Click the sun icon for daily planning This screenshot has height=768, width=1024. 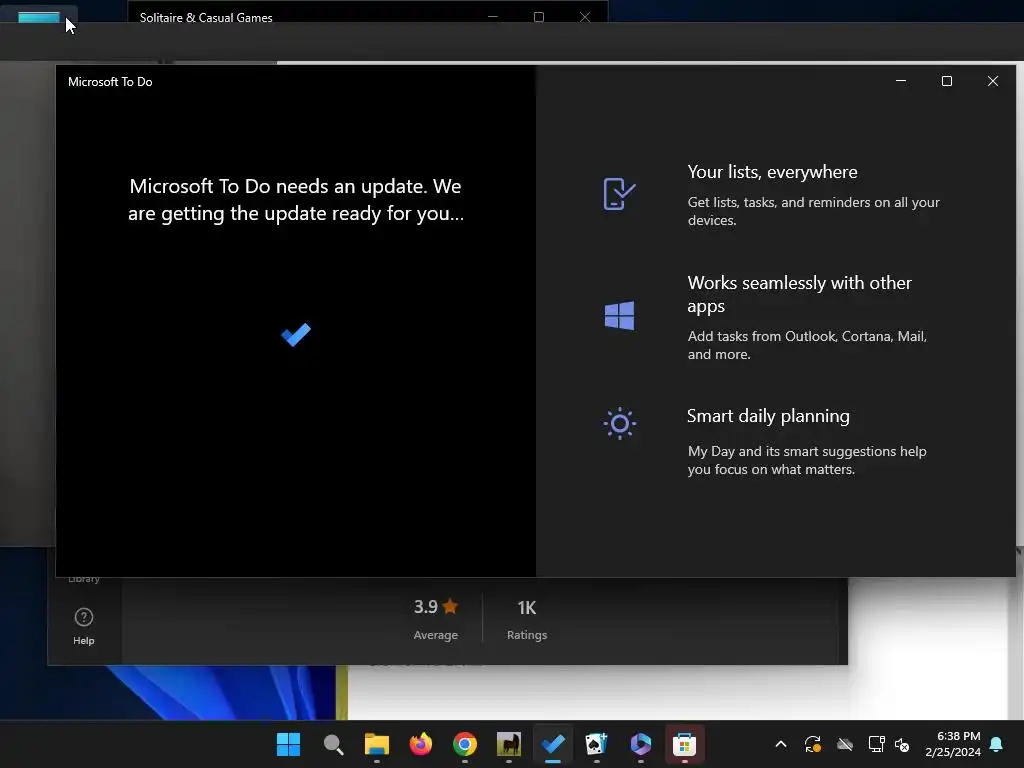(x=619, y=424)
